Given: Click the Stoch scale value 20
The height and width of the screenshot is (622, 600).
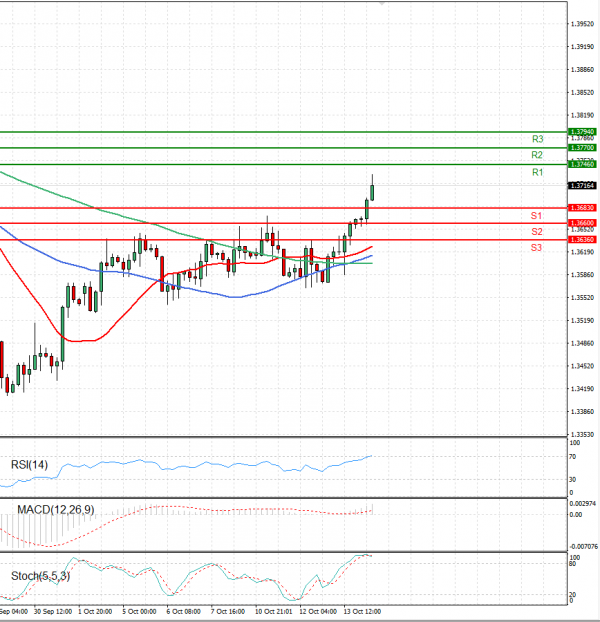Looking at the screenshot, I should [x=573, y=595].
